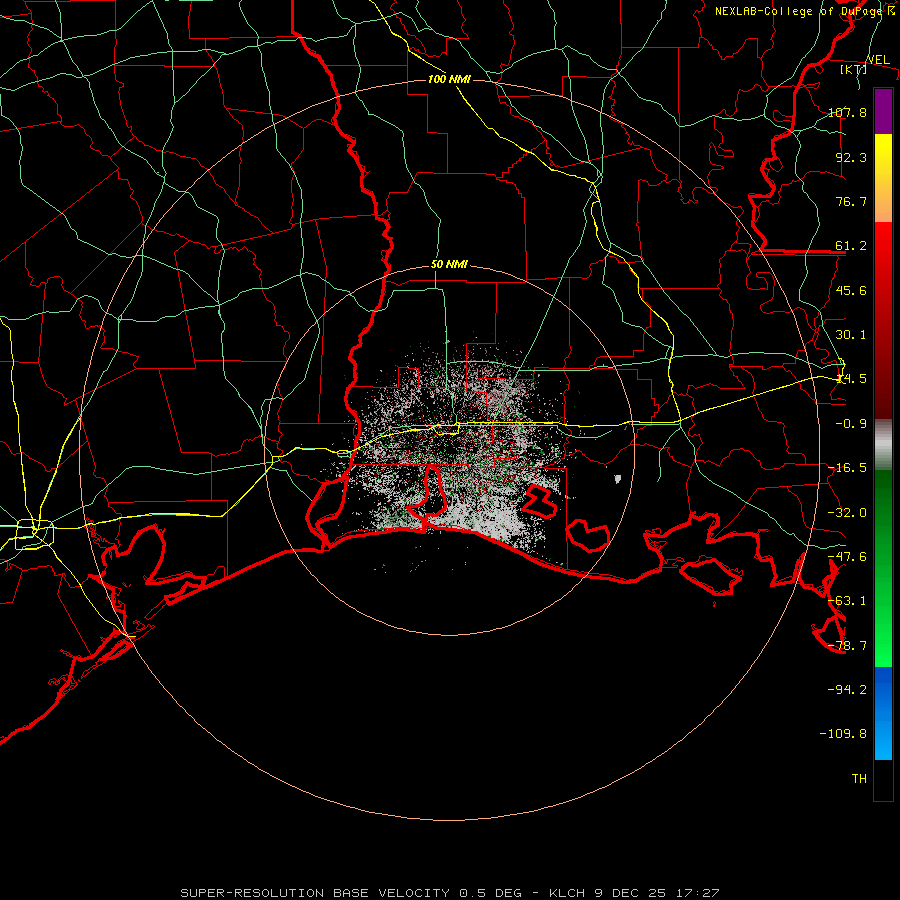Click the -94.2 velocity scale value
This screenshot has height=900, width=900.
[x=847, y=689]
